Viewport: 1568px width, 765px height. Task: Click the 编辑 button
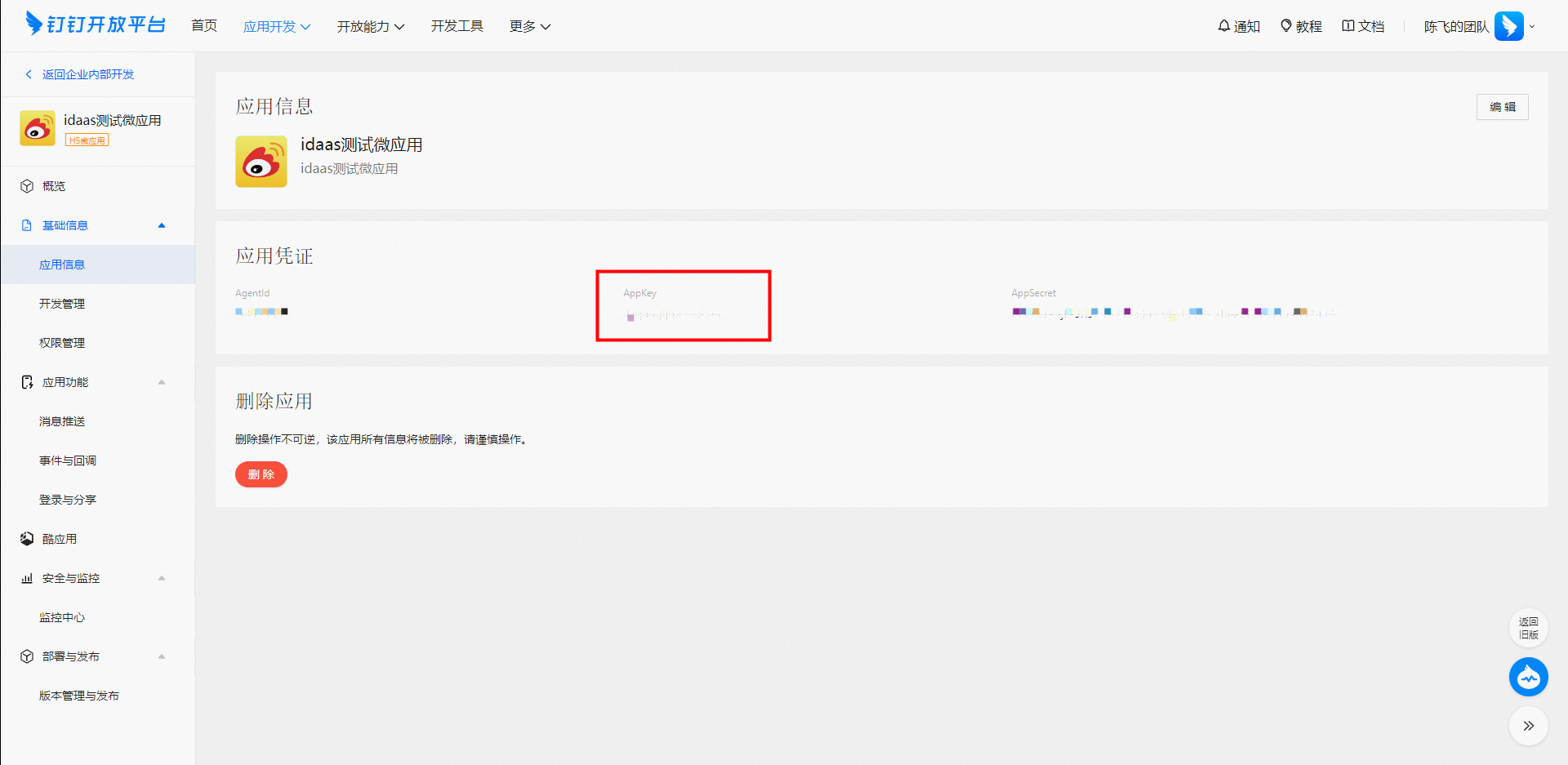[x=1502, y=107]
